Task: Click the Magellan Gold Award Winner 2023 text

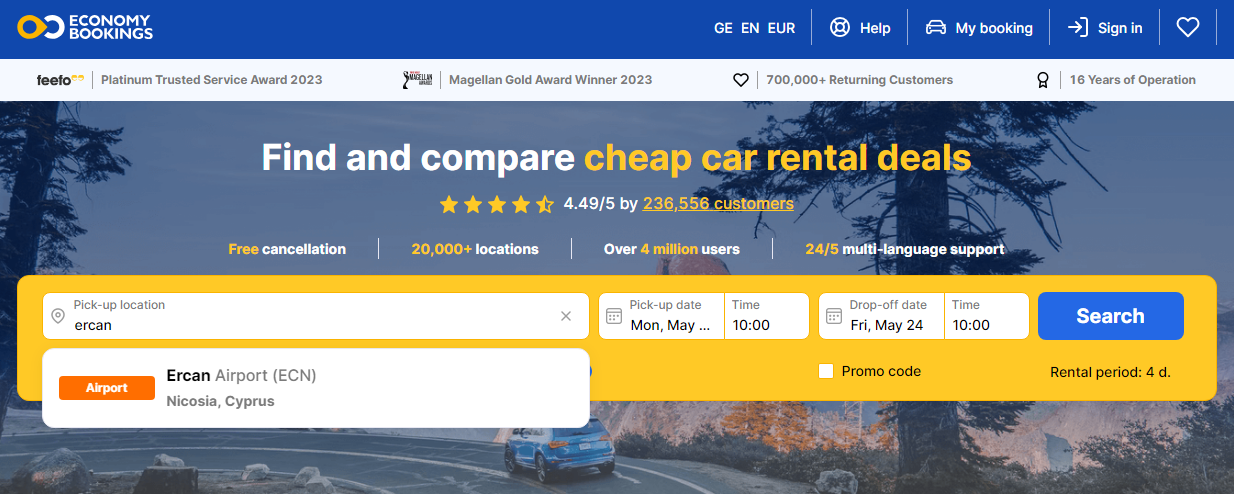Action: click(551, 80)
